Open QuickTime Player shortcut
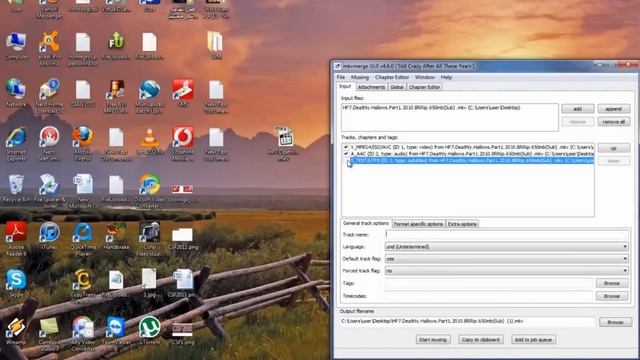The image size is (640, 360). click(x=83, y=239)
